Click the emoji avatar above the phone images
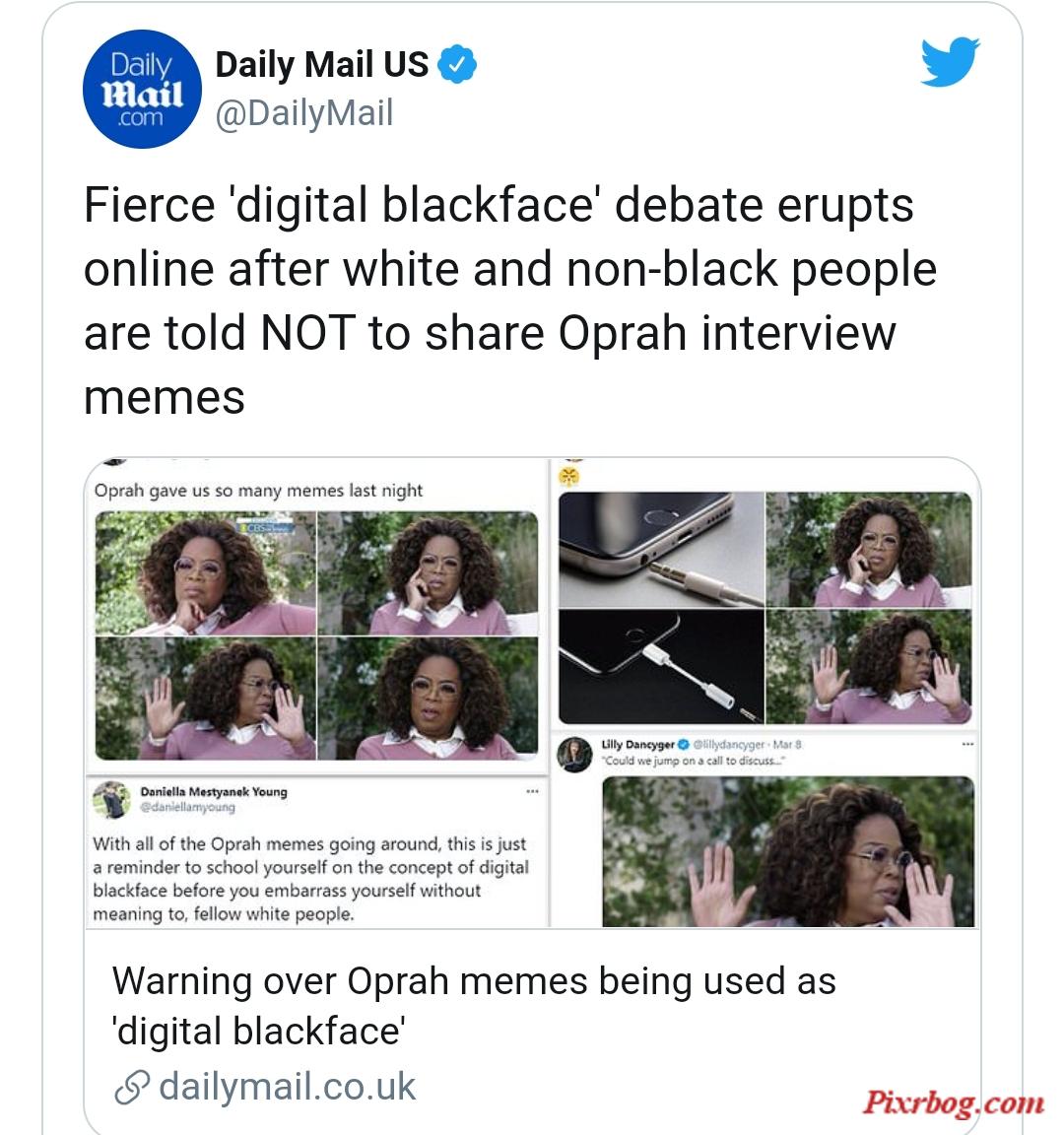Screen dimensions: 1064x1135 569,476
